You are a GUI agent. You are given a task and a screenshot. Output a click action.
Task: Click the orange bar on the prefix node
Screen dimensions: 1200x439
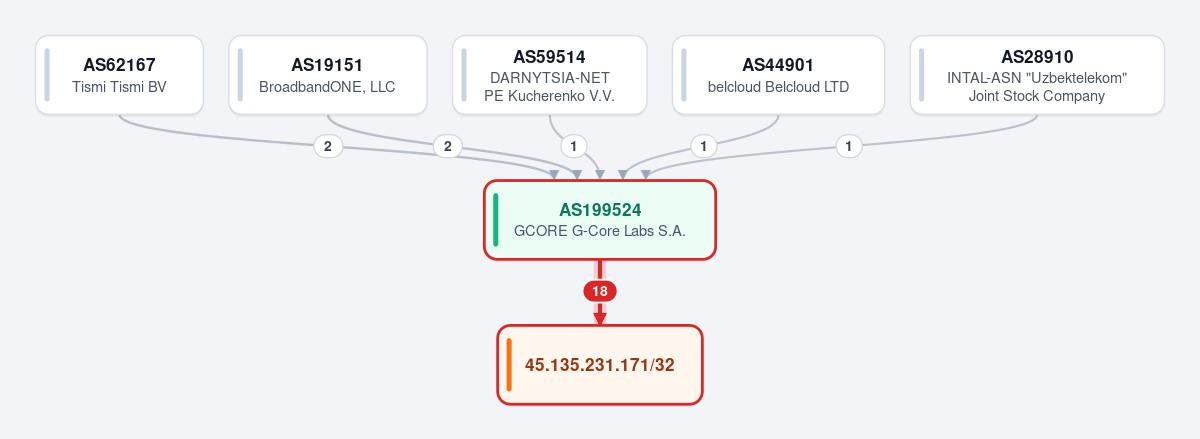[x=508, y=365]
